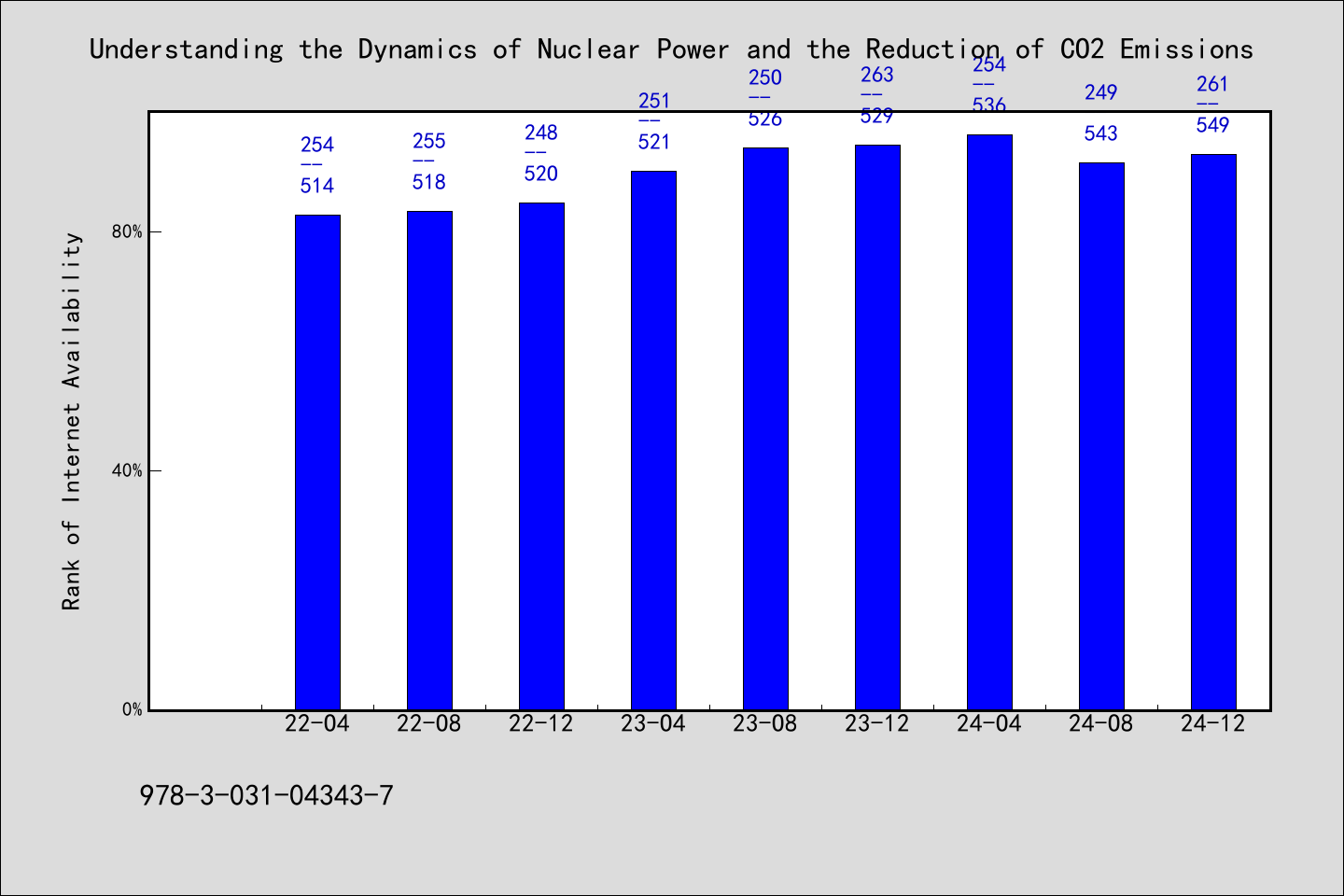Click the data label value 251
Image resolution: width=1344 pixels, height=896 pixels.
(654, 101)
